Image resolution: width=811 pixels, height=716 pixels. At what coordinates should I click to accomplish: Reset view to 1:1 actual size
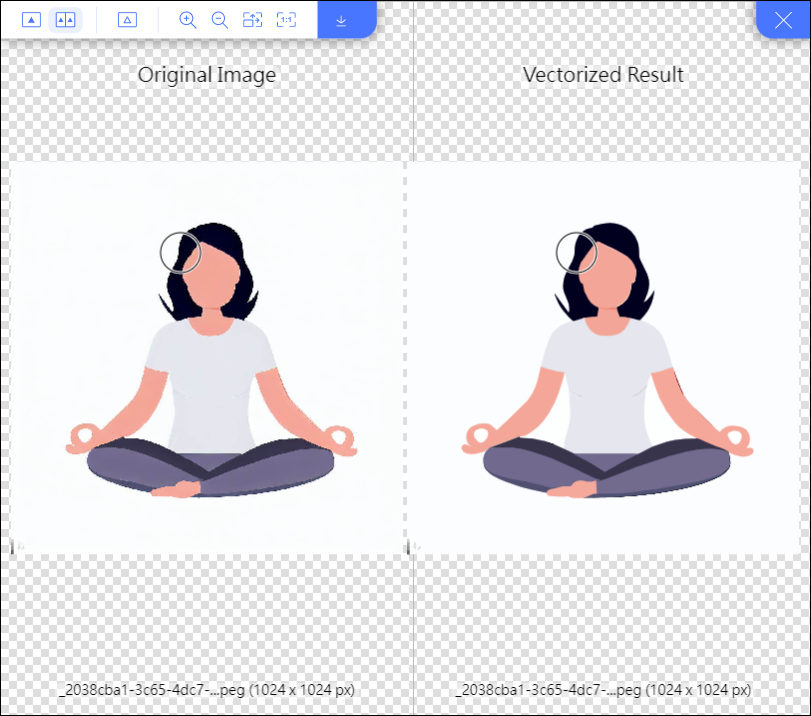pyautogui.click(x=286, y=20)
